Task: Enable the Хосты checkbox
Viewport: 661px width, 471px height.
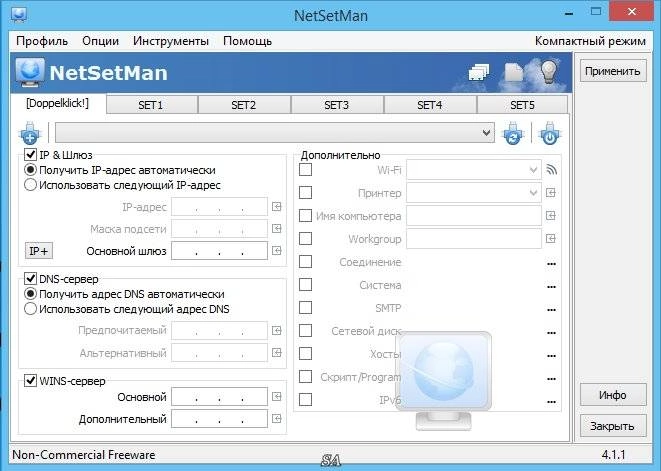Action: 305,353
